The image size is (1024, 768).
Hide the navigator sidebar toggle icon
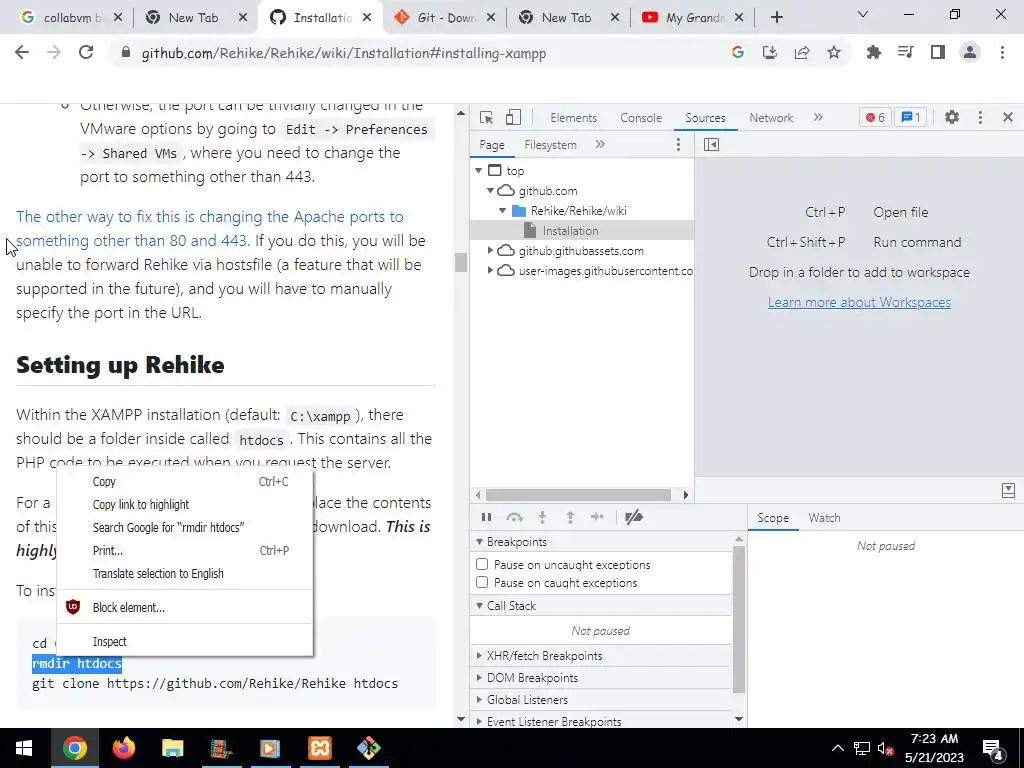pyautogui.click(x=711, y=145)
